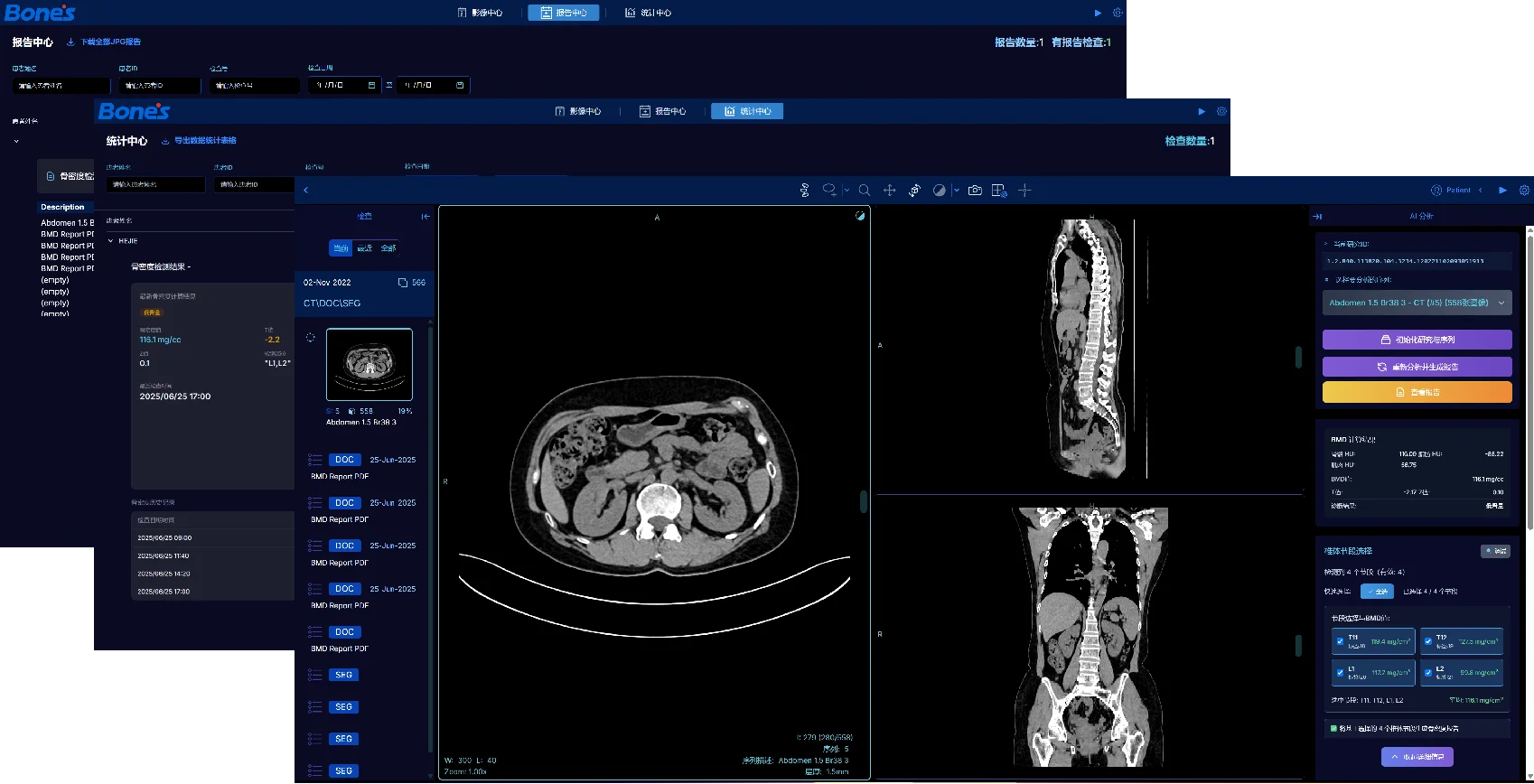
Task: Click download all JPG reports link
Action: tap(104, 42)
